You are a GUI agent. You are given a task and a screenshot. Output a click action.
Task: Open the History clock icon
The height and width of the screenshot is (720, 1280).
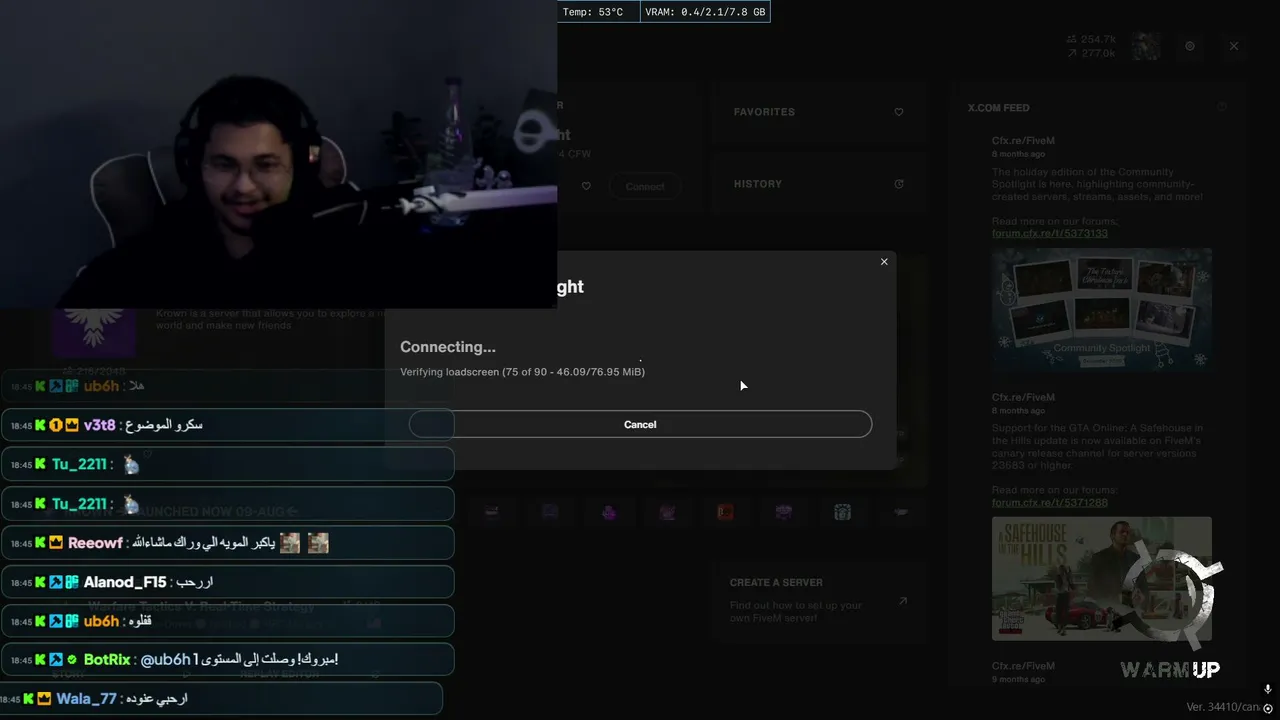(899, 184)
